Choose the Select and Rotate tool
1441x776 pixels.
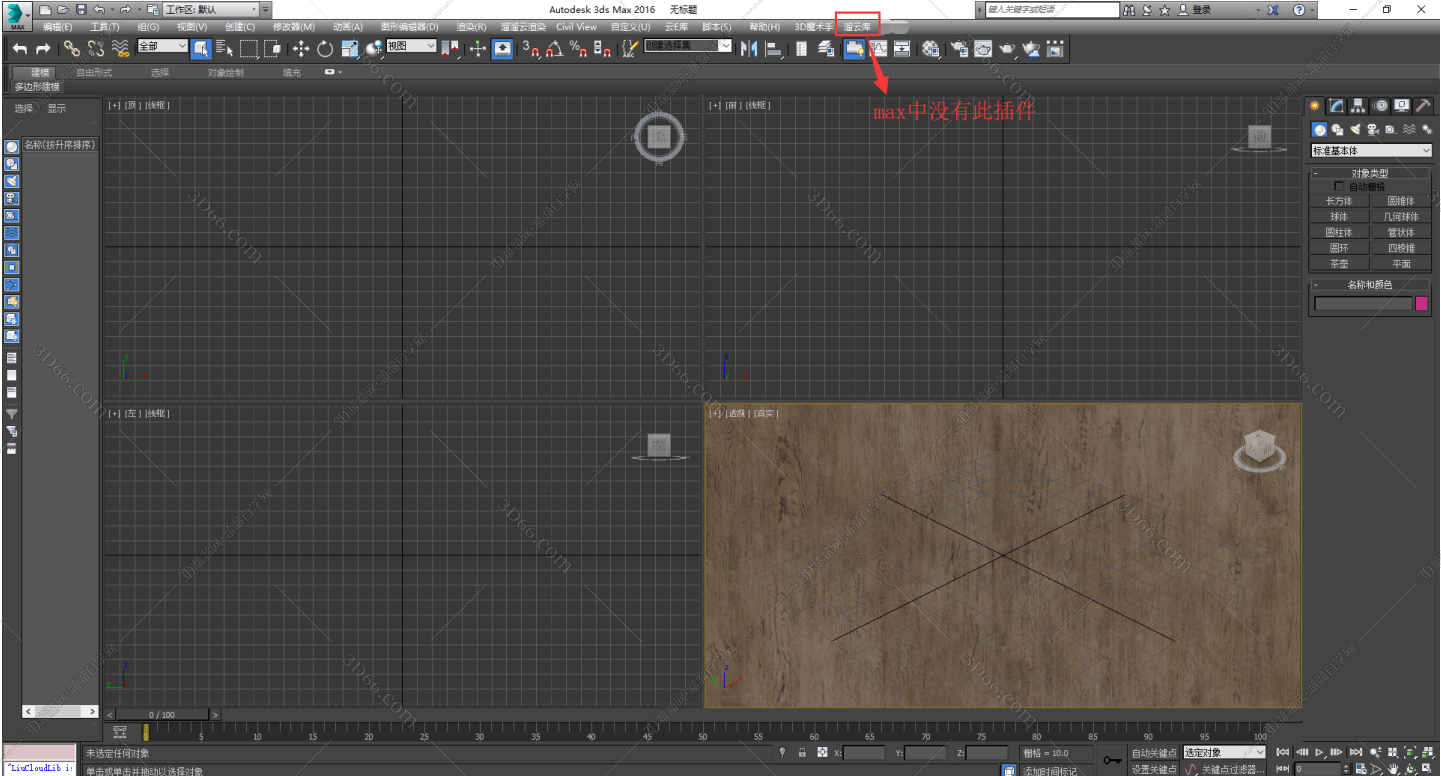pyautogui.click(x=325, y=48)
